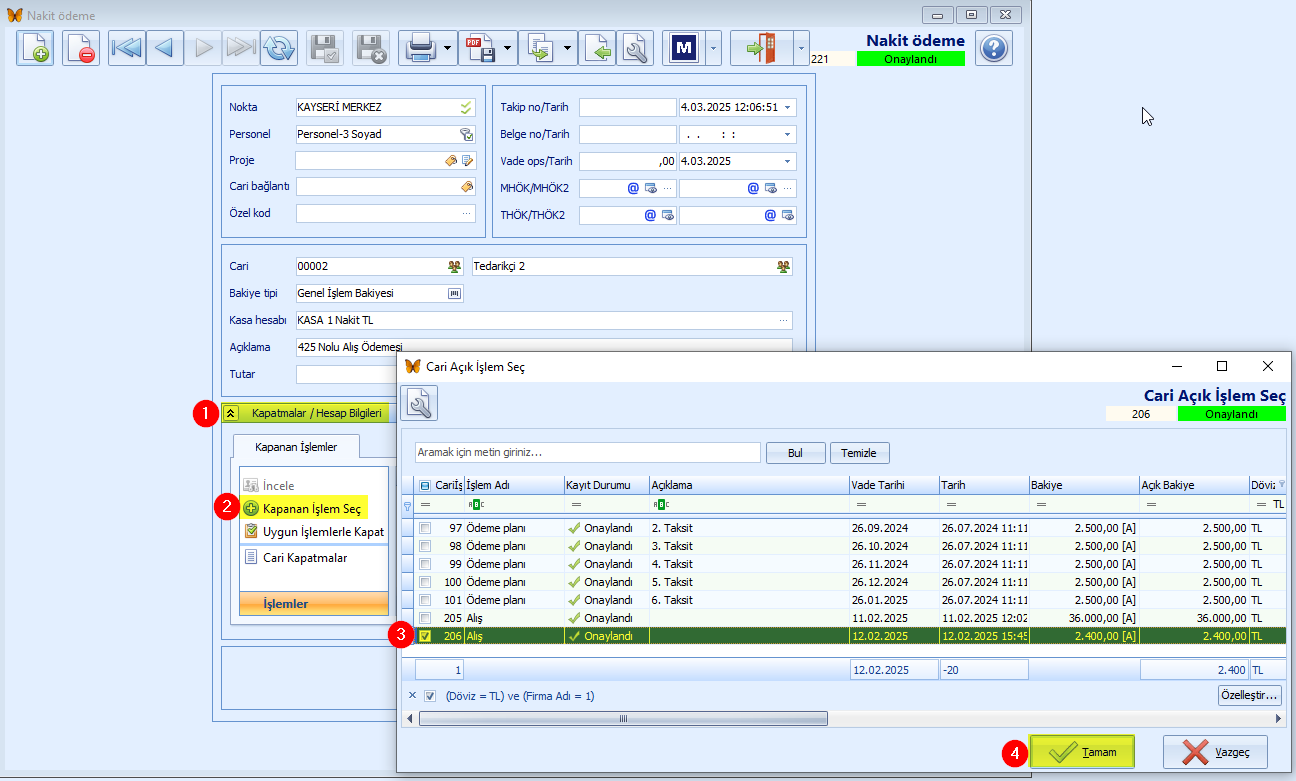
Task: Select the Kapanan İşlemler tab
Action: 296,447
